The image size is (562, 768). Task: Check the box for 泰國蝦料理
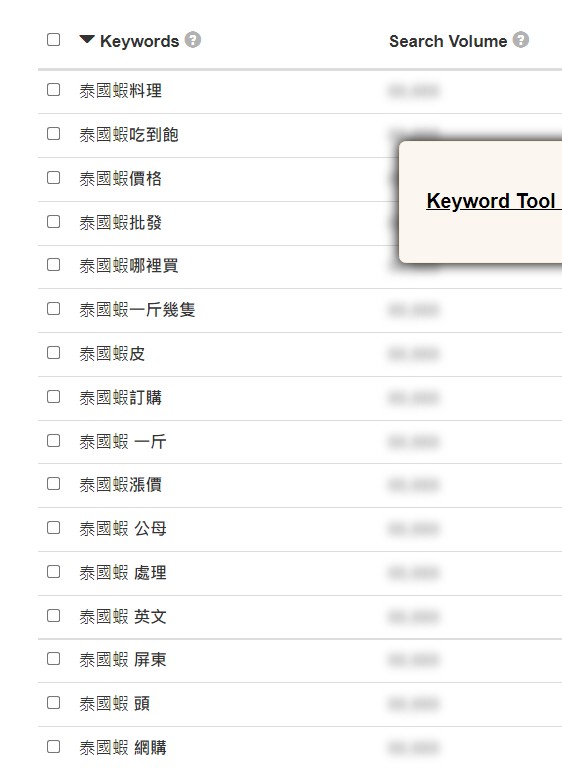[53, 90]
